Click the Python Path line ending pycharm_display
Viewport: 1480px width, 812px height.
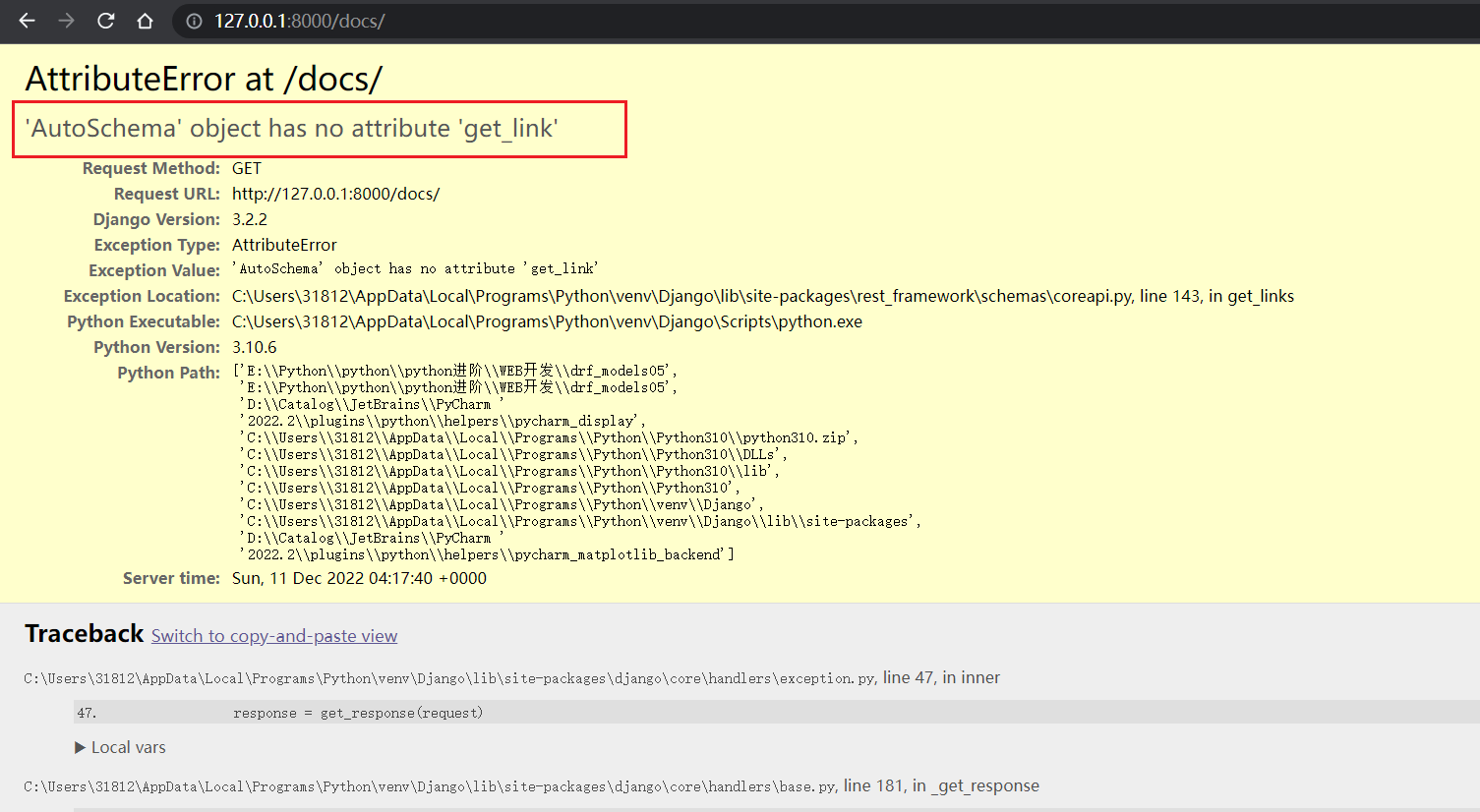click(443, 421)
